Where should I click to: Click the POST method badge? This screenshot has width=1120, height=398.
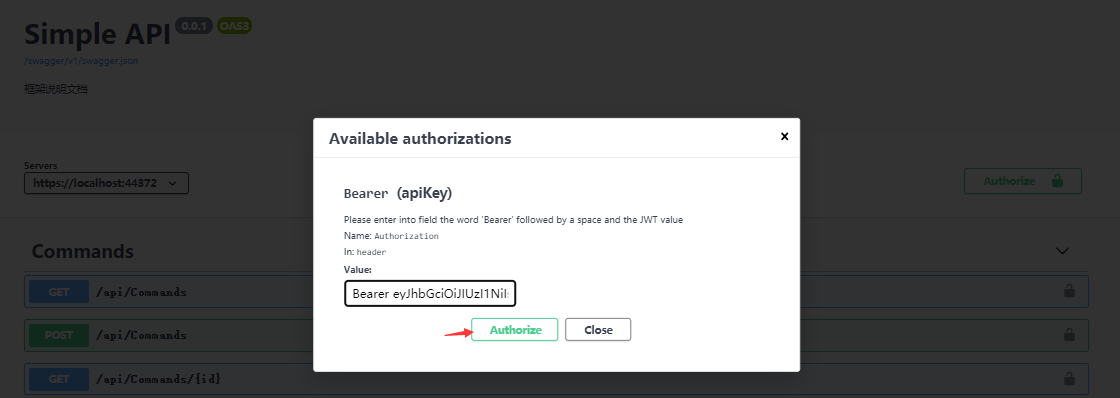(59, 334)
